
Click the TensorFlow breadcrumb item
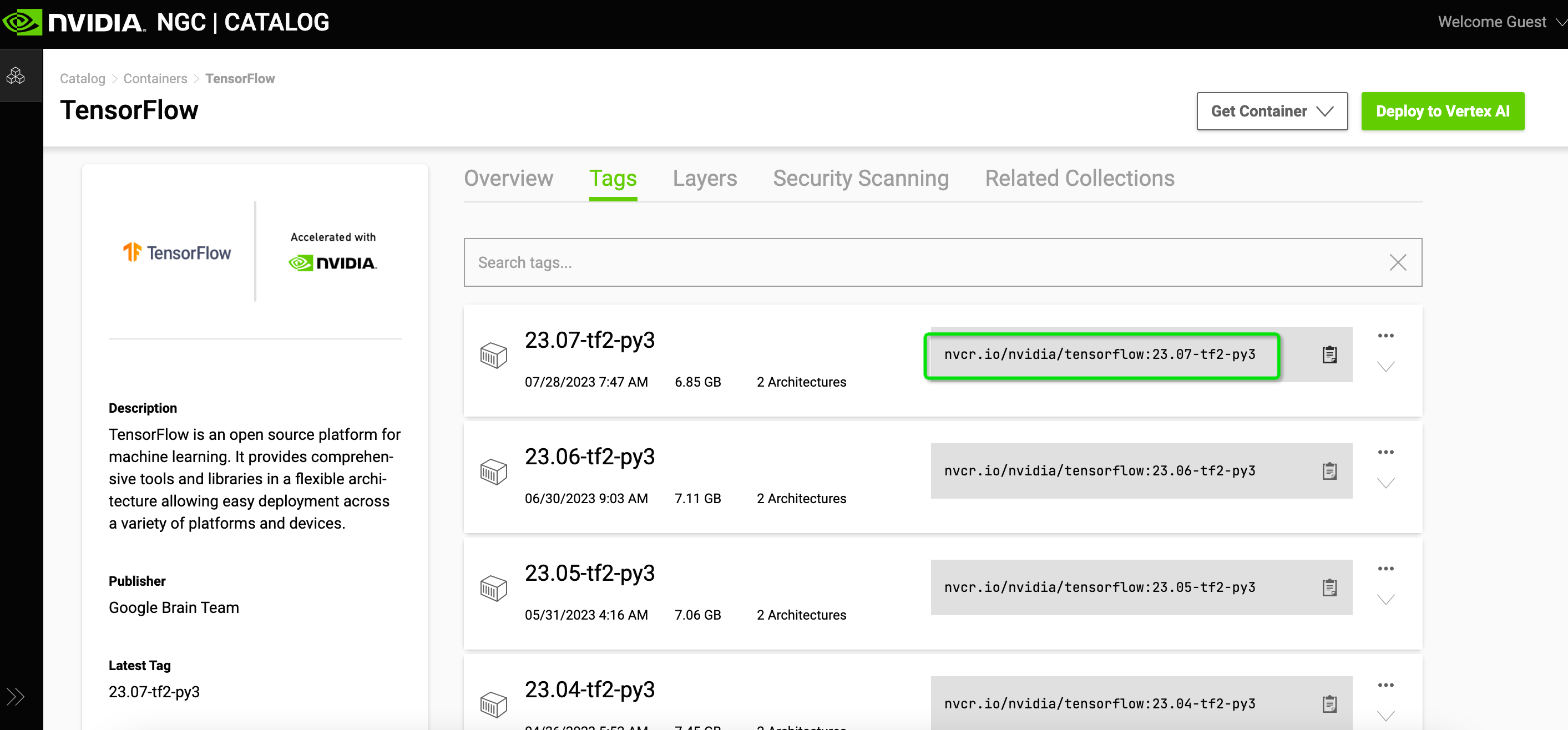pyautogui.click(x=240, y=78)
